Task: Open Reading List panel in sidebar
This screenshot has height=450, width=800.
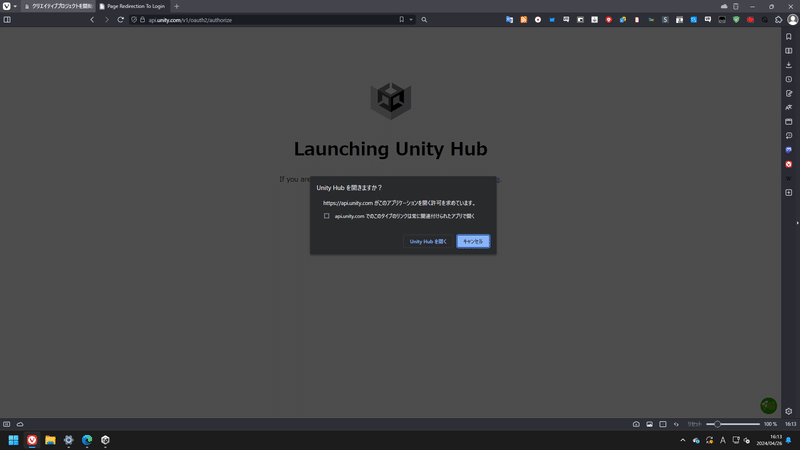Action: click(789, 51)
